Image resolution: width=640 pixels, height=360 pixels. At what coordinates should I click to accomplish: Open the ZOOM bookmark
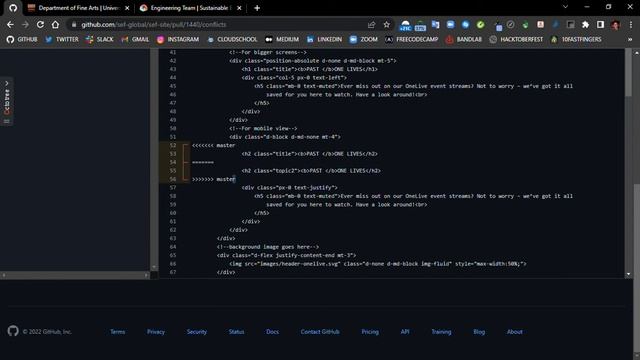click(x=364, y=39)
